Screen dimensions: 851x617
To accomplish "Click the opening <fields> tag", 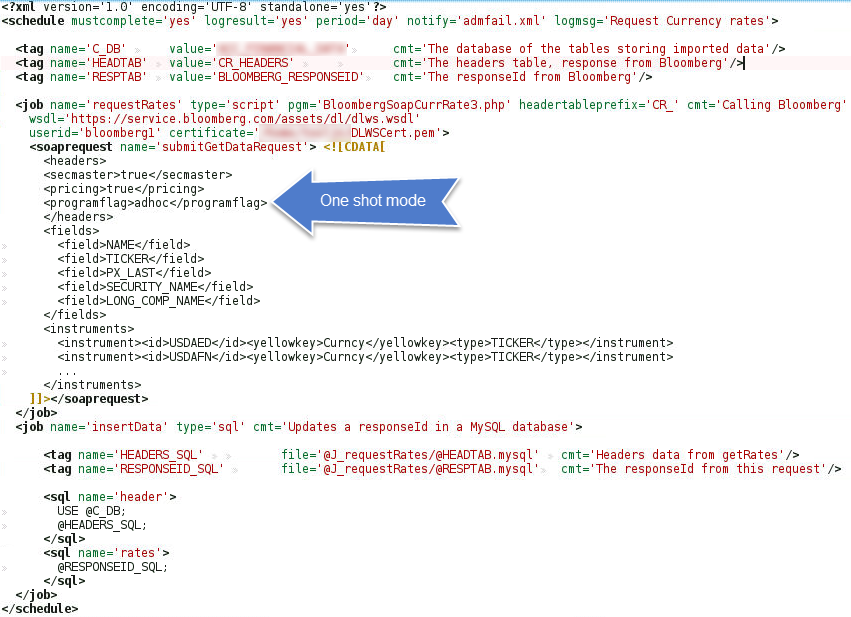I will tap(71, 231).
